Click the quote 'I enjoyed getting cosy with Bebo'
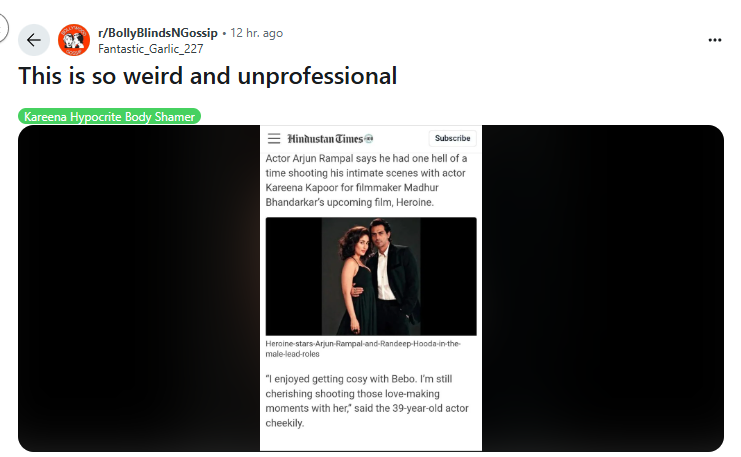741x457 pixels. (x=367, y=401)
